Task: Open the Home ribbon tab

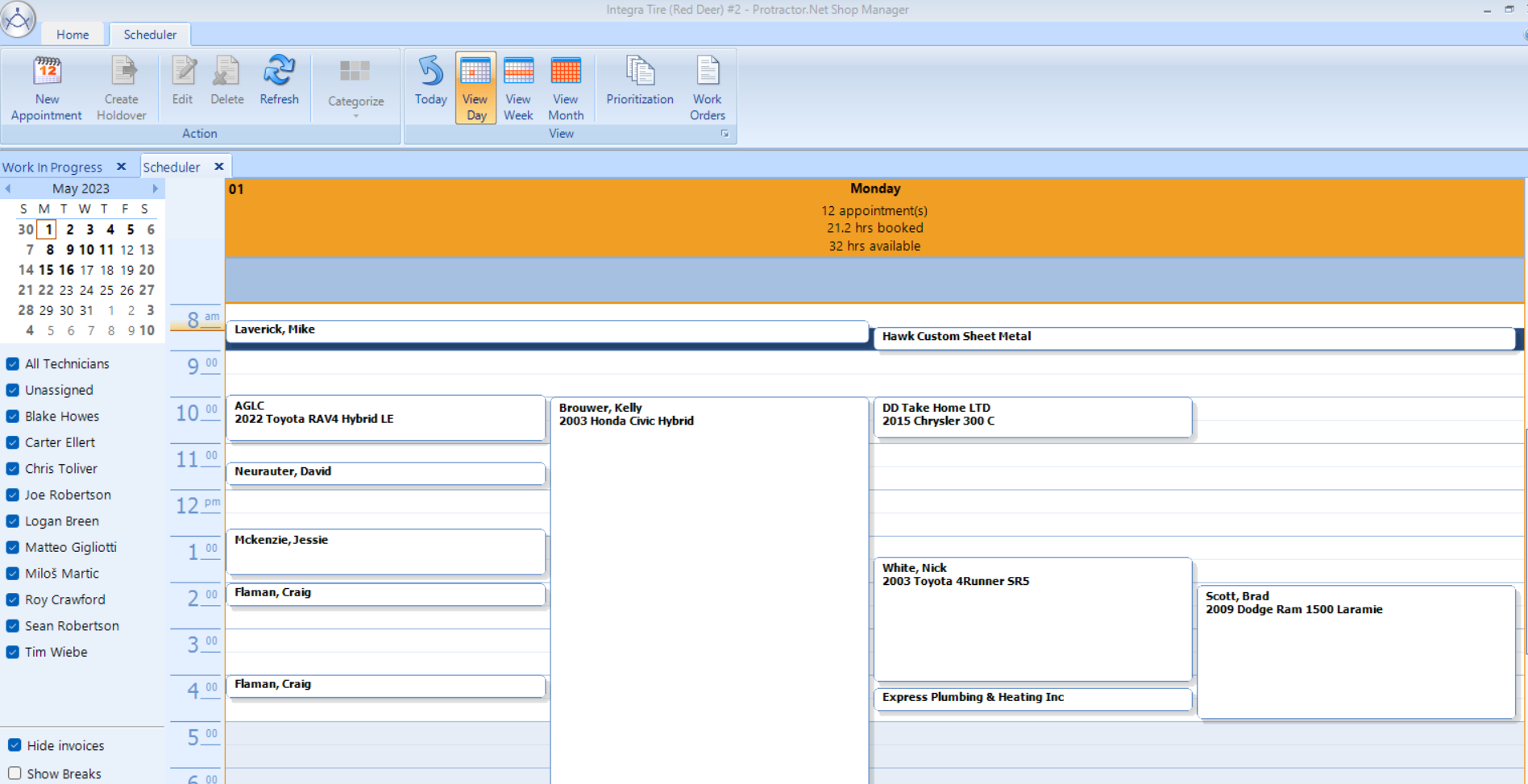Action: [x=73, y=35]
